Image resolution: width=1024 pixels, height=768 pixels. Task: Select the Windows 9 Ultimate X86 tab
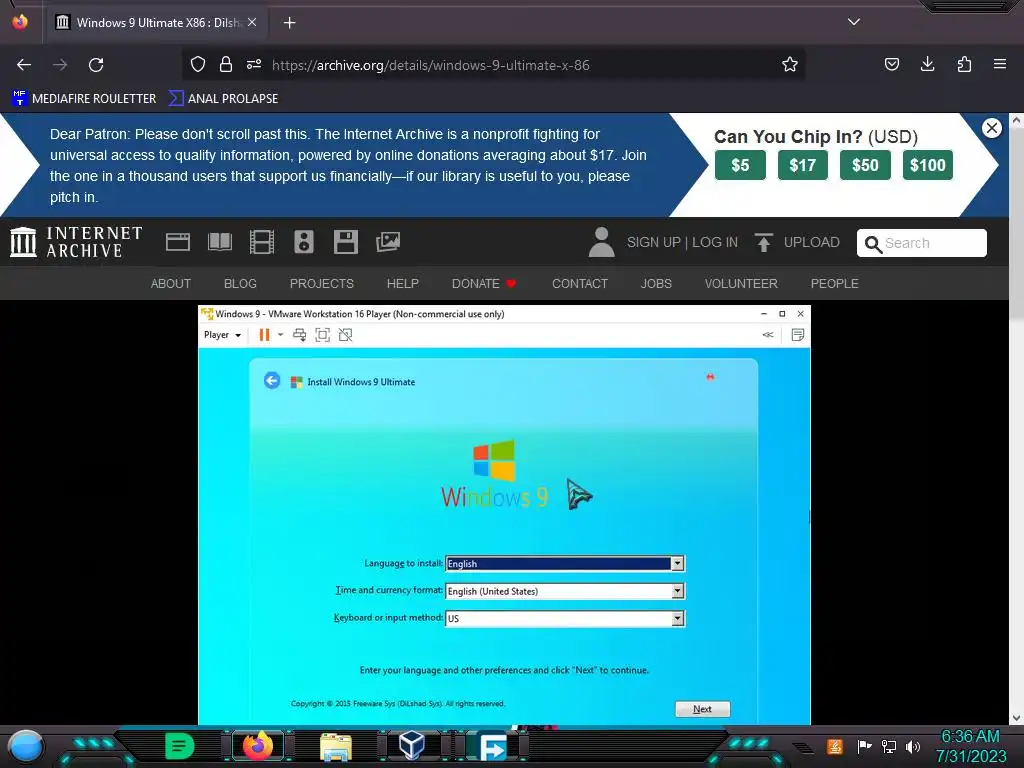click(157, 23)
